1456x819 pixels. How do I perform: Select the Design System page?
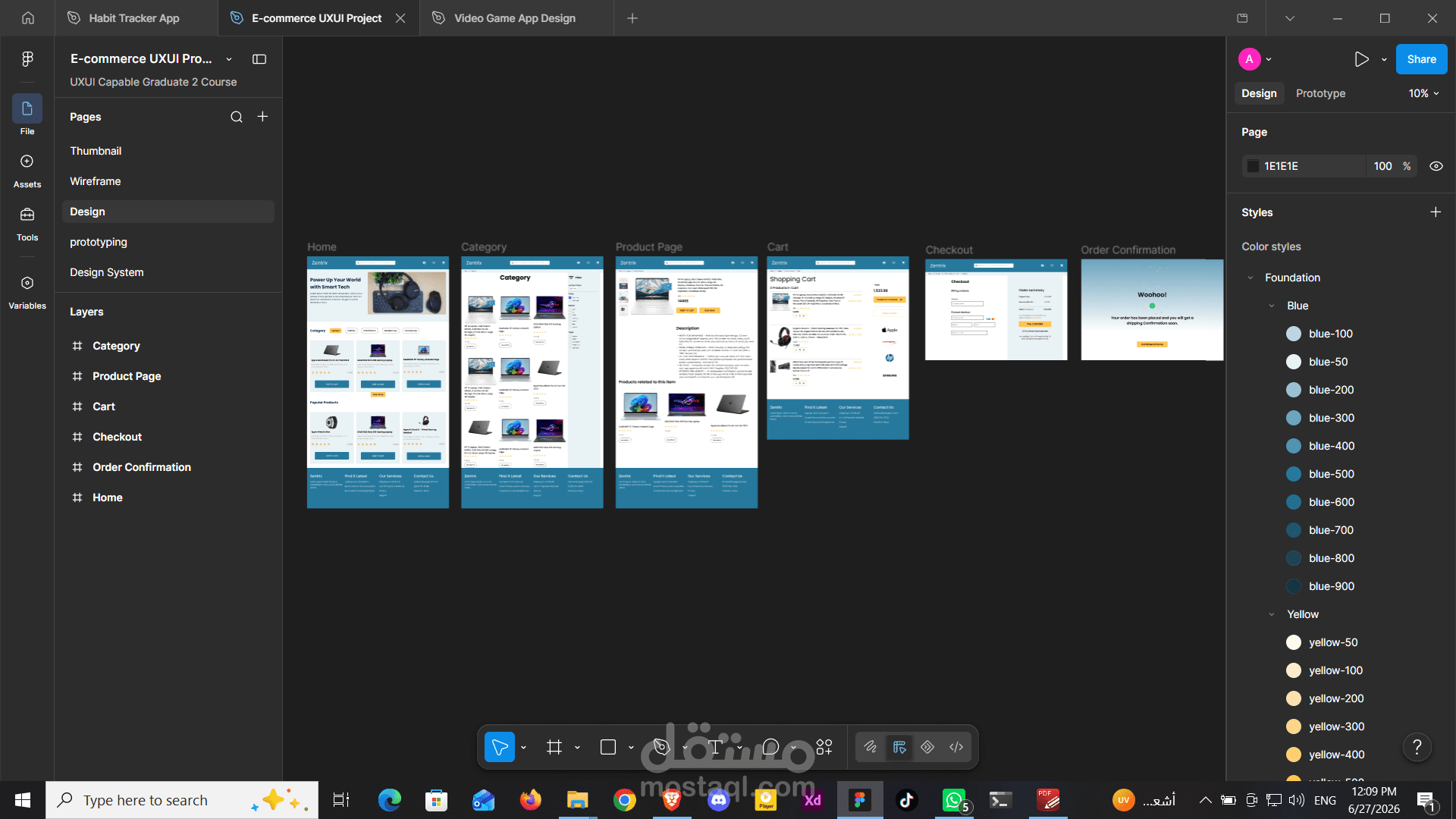point(107,272)
